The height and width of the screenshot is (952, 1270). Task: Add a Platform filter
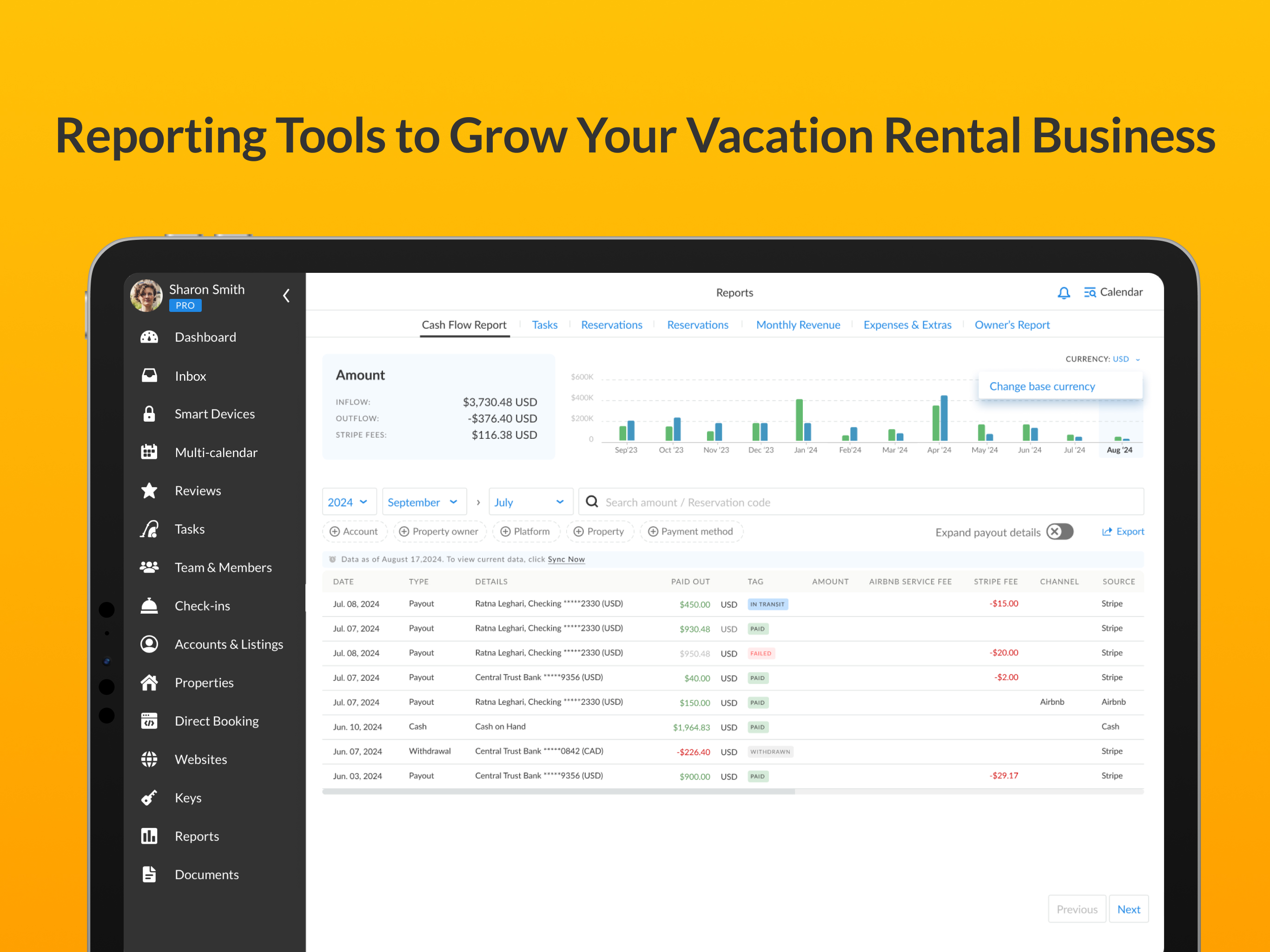tap(526, 532)
